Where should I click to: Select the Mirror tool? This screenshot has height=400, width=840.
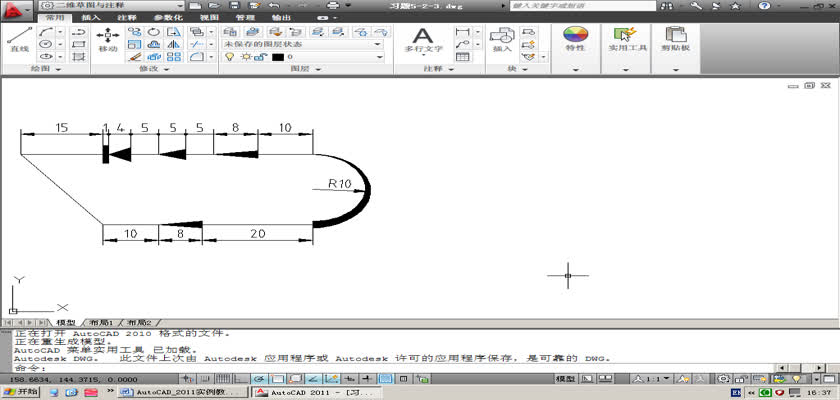173,44
